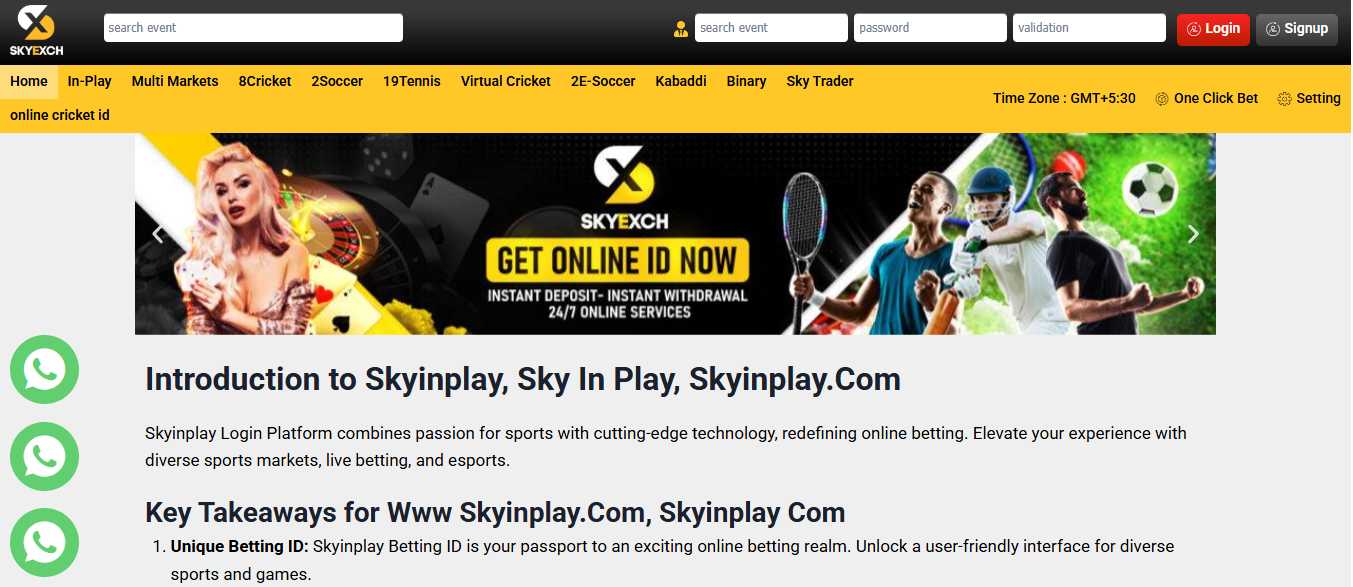The width and height of the screenshot is (1353, 587).
Task: Open the In-Play tab
Action: (x=90, y=81)
